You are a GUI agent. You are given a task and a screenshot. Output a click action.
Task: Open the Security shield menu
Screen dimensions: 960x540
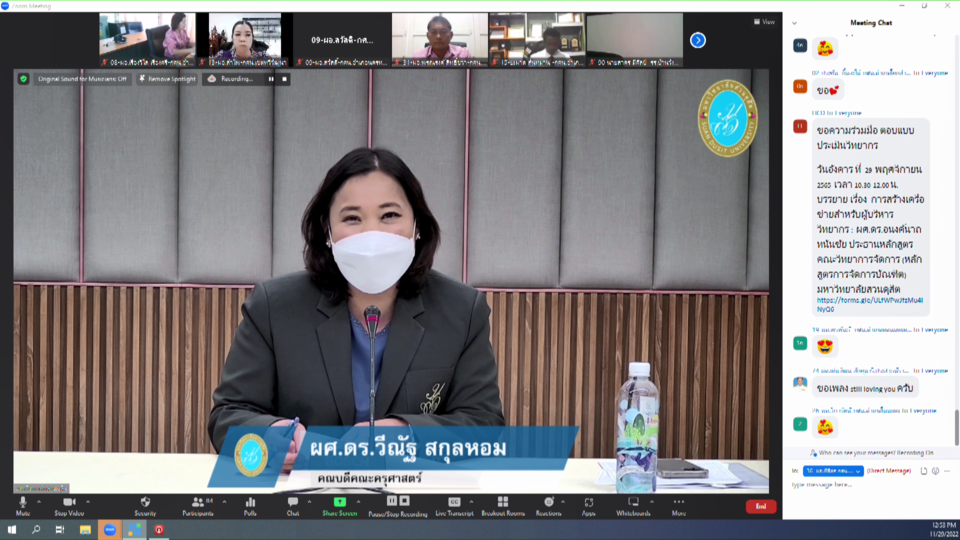(145, 506)
